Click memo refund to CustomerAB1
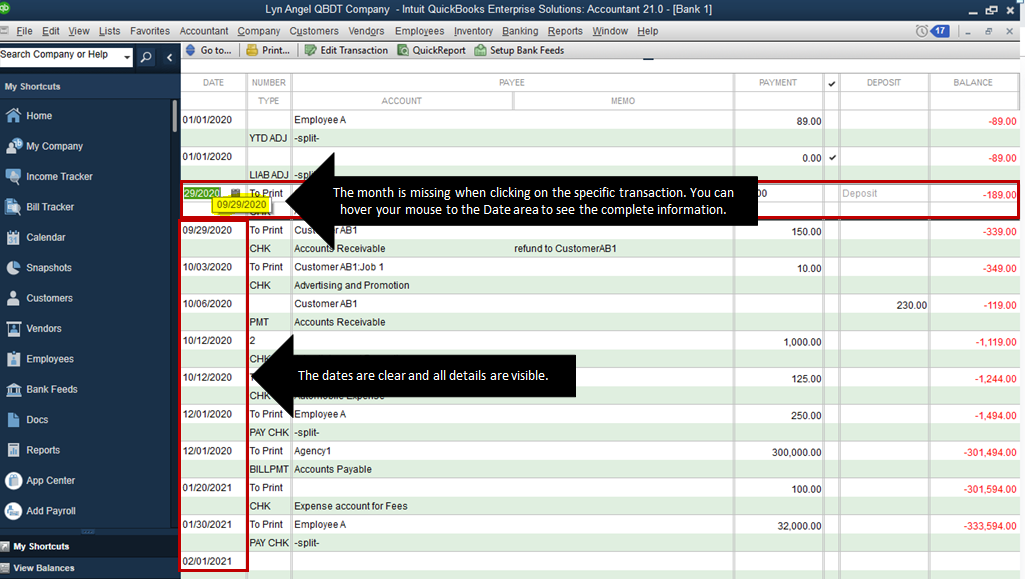 (565, 248)
